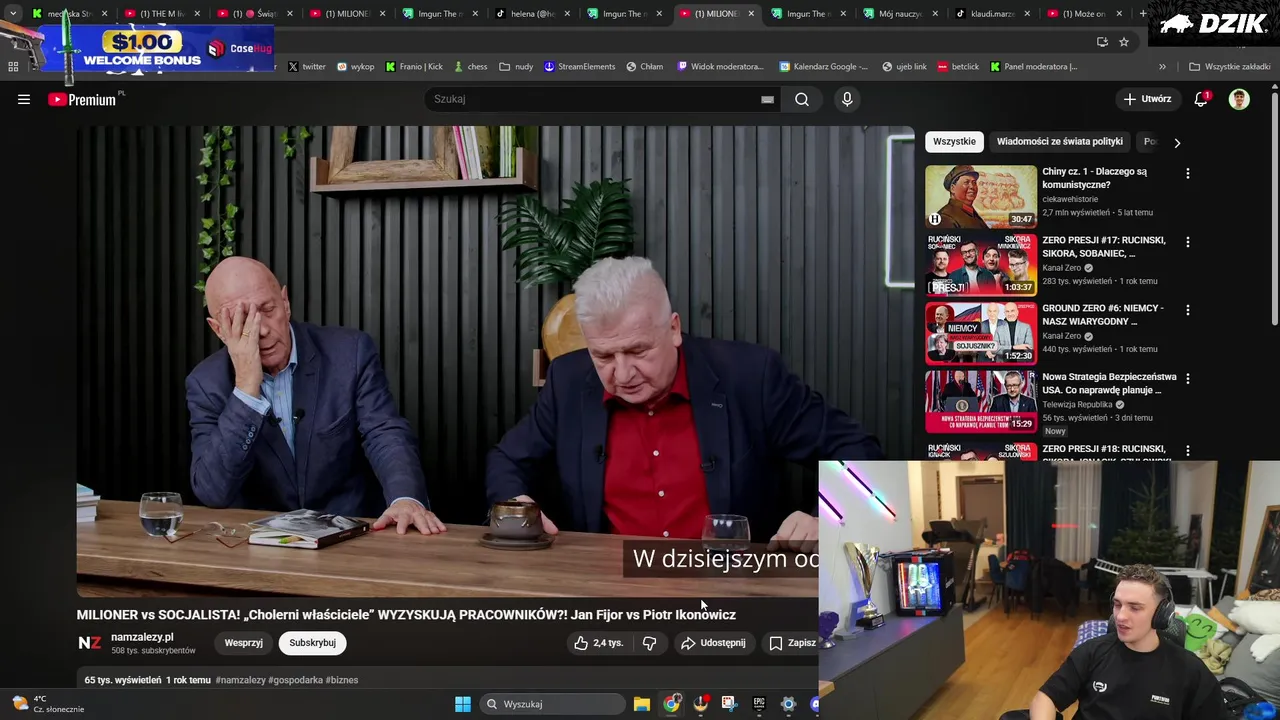Click the search magnifier button
The height and width of the screenshot is (720, 1280).
point(802,99)
